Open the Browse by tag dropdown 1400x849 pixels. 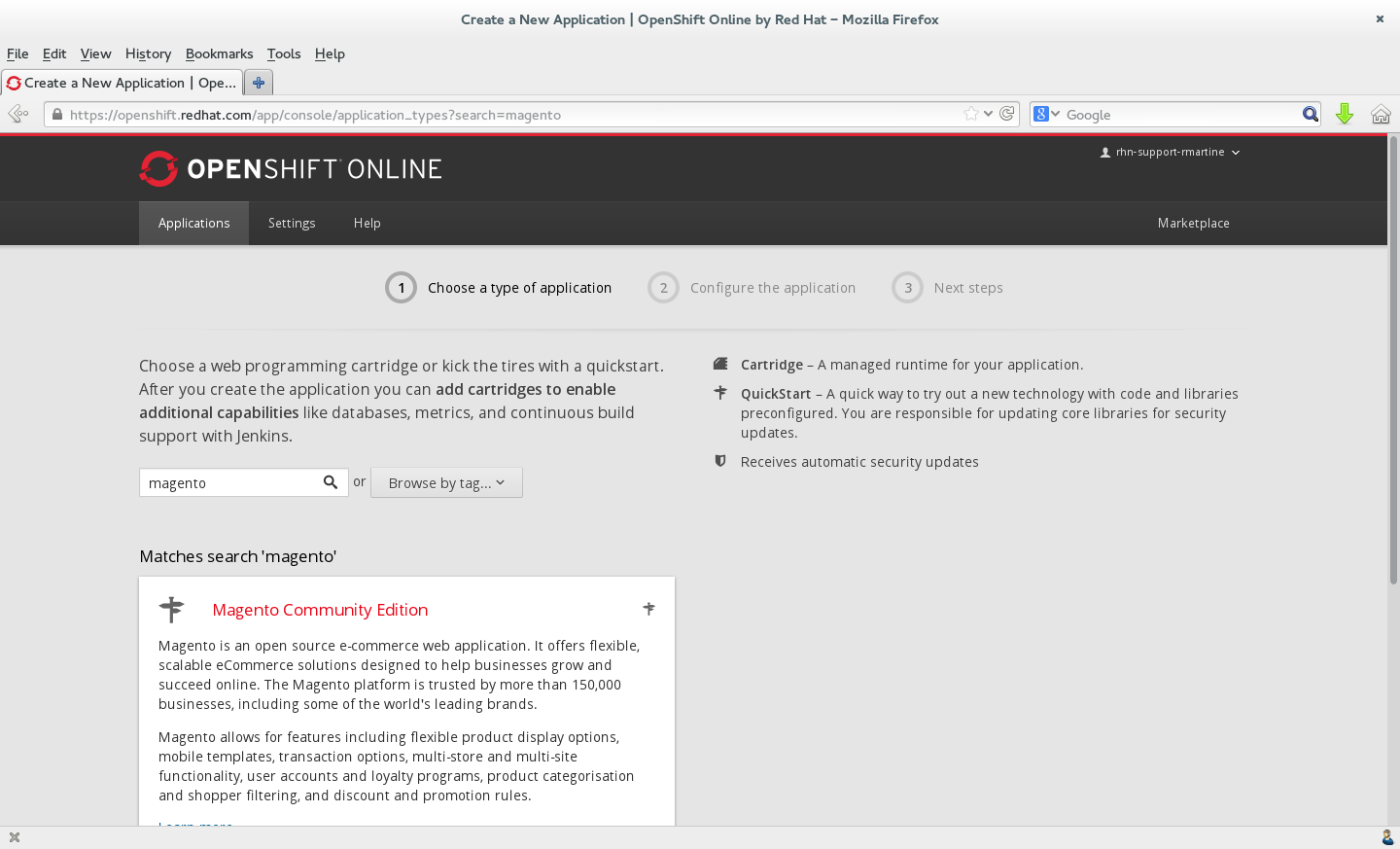tap(446, 482)
